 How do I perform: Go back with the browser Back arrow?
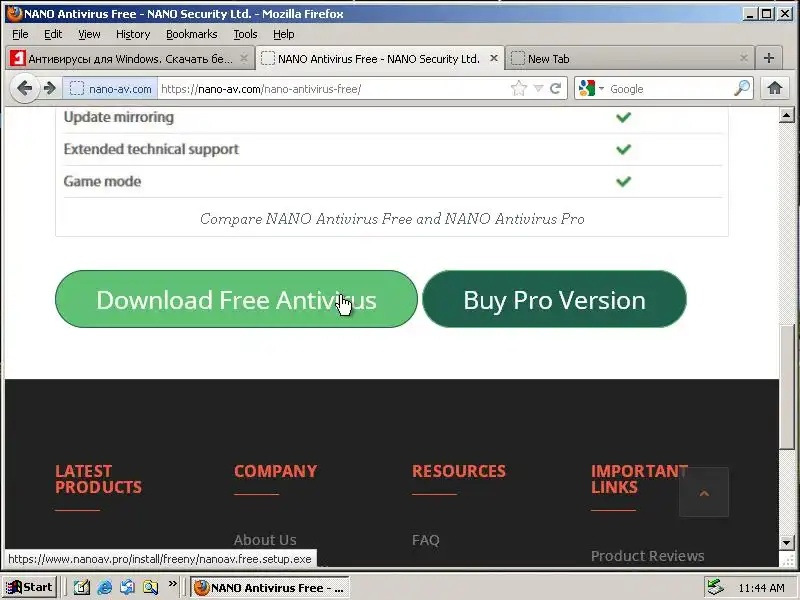[x=24, y=89]
